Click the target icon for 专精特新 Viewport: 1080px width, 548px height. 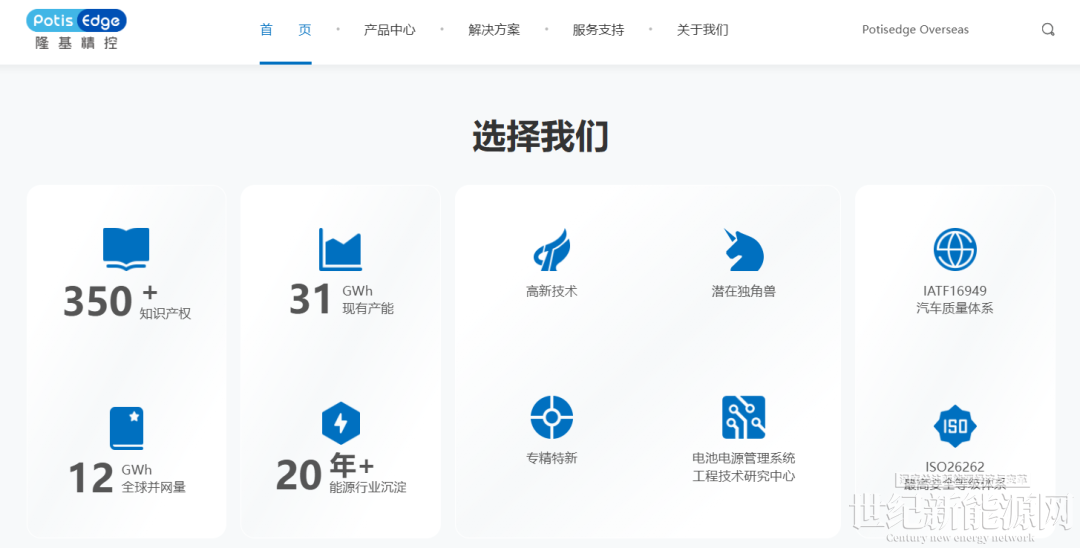tap(552, 418)
